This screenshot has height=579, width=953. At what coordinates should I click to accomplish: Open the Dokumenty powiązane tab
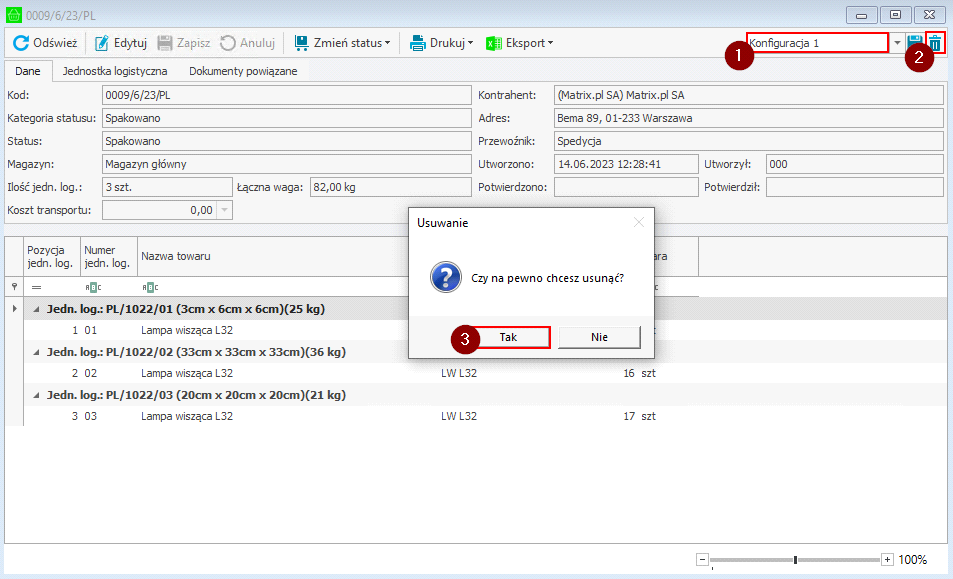pos(243,71)
